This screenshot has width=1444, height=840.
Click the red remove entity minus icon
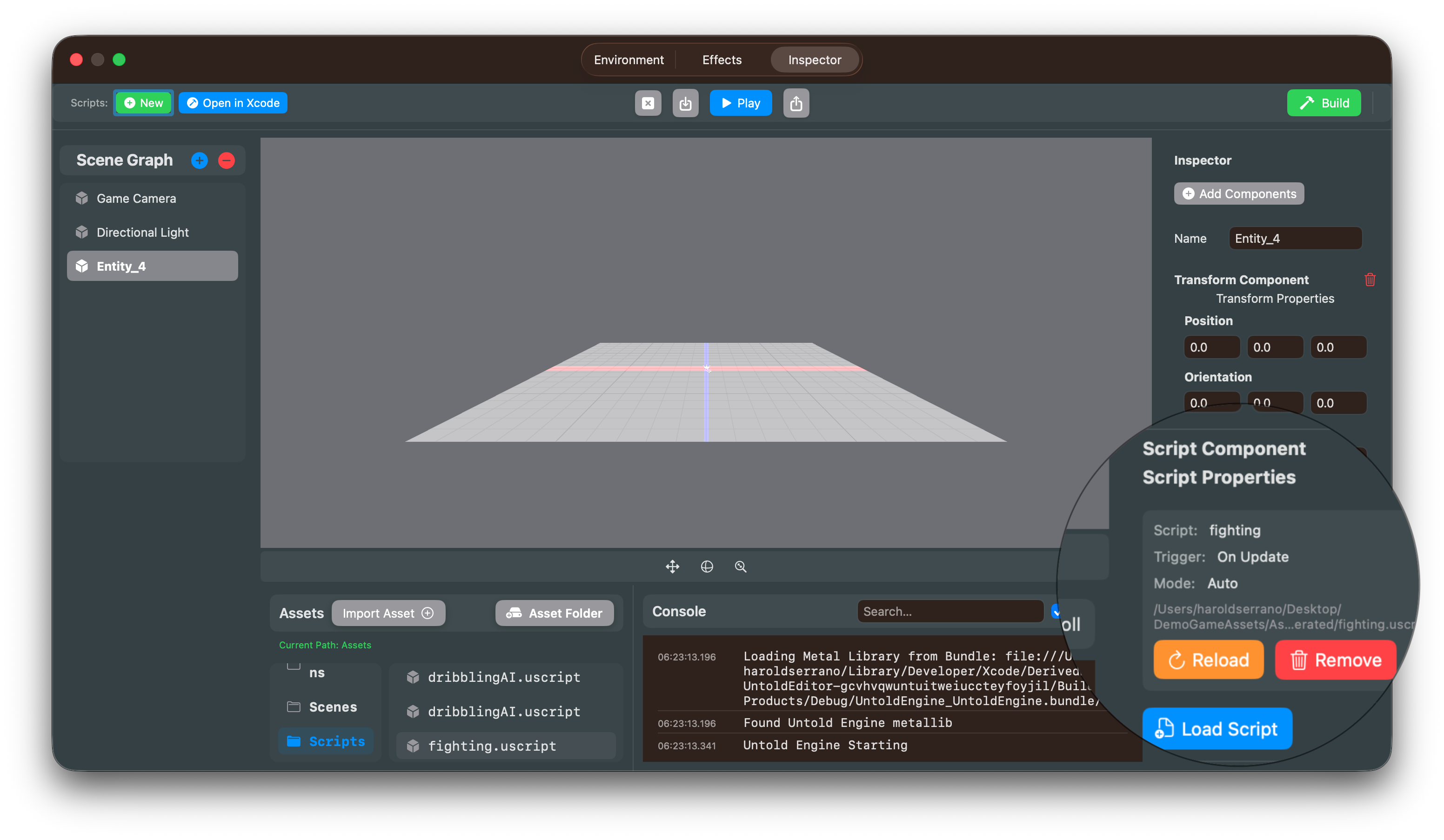tap(227, 160)
